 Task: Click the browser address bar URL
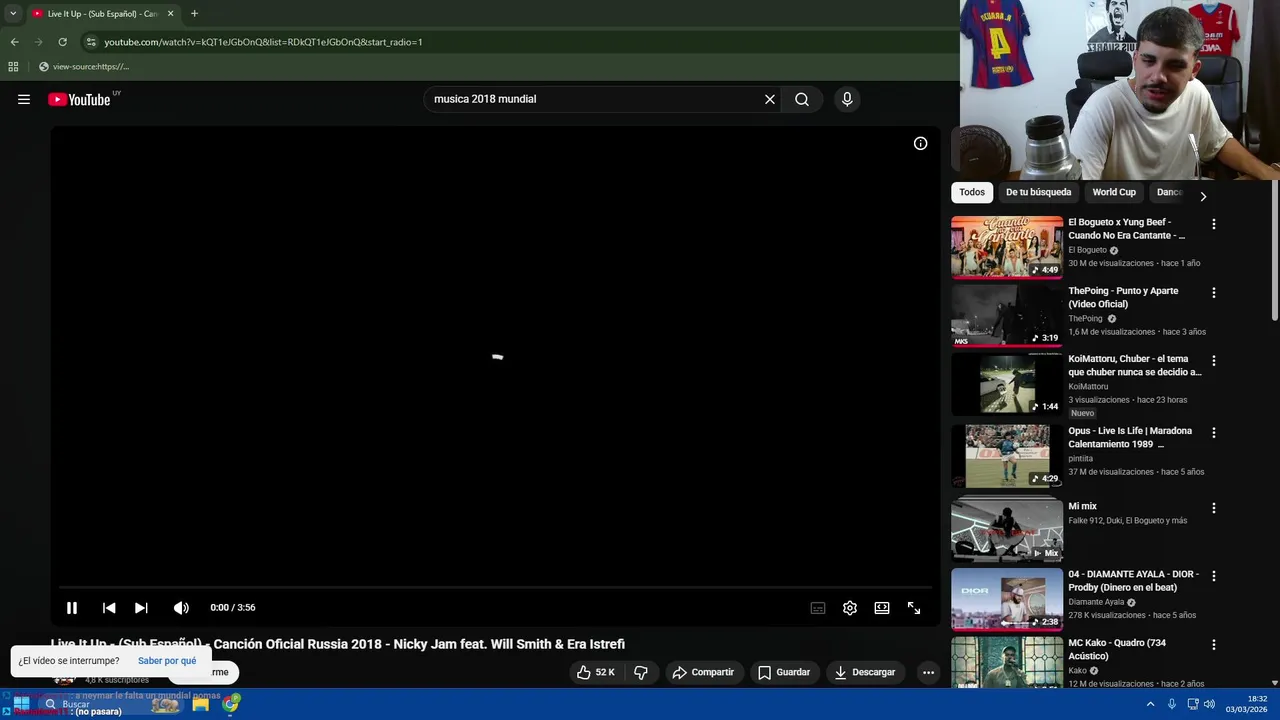click(x=263, y=42)
